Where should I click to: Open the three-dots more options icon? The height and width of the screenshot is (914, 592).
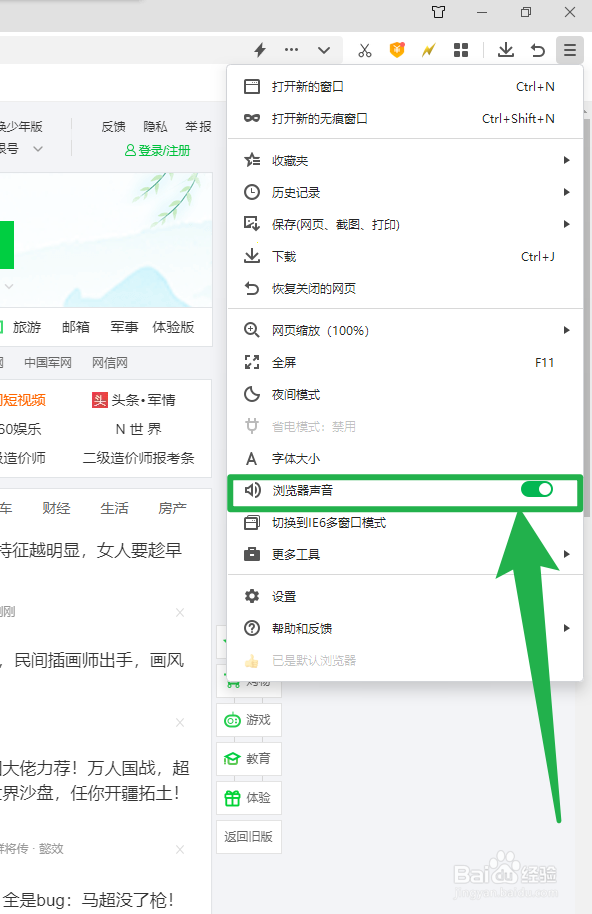tap(291, 50)
